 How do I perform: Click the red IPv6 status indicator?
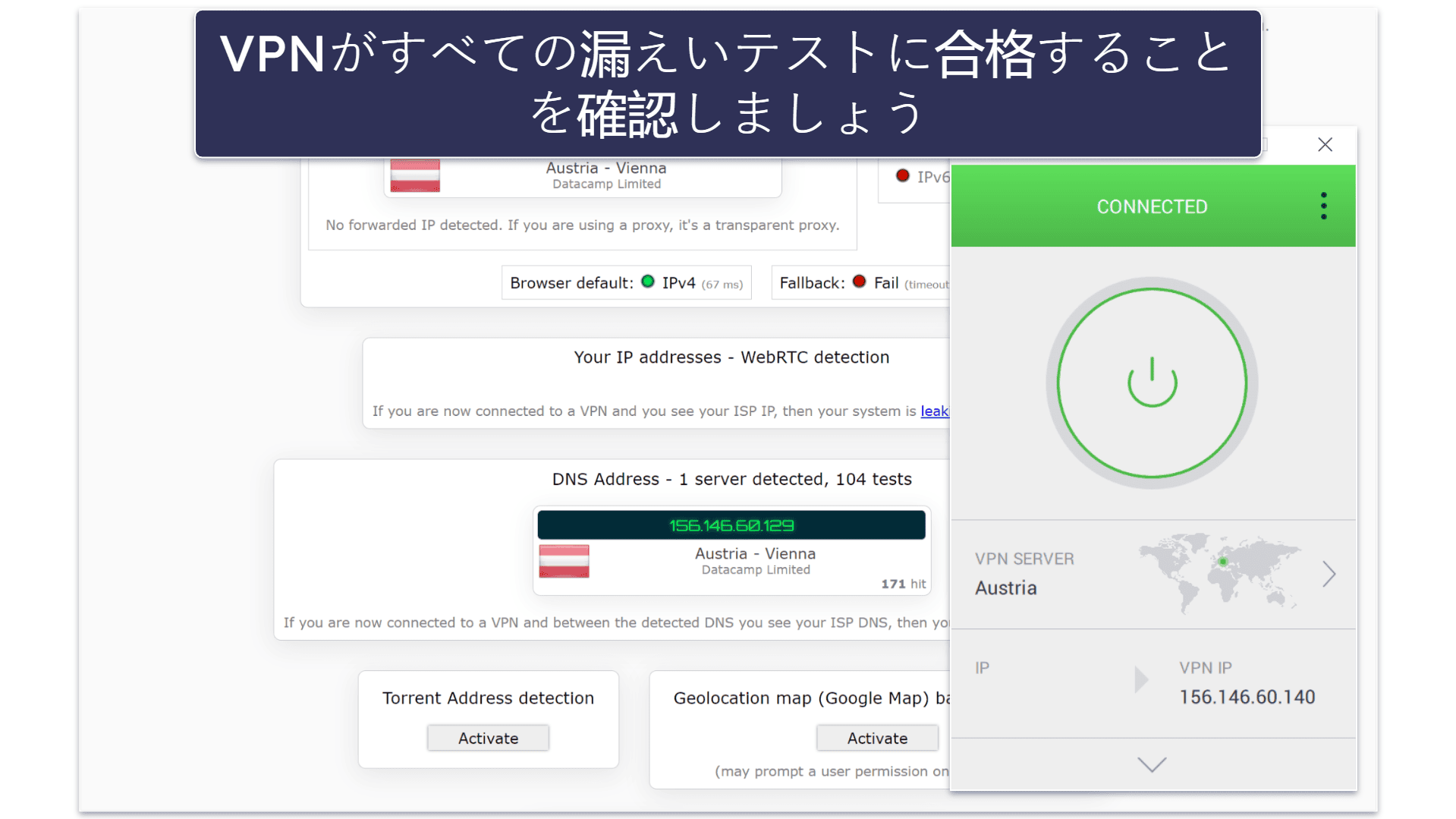[x=902, y=175]
